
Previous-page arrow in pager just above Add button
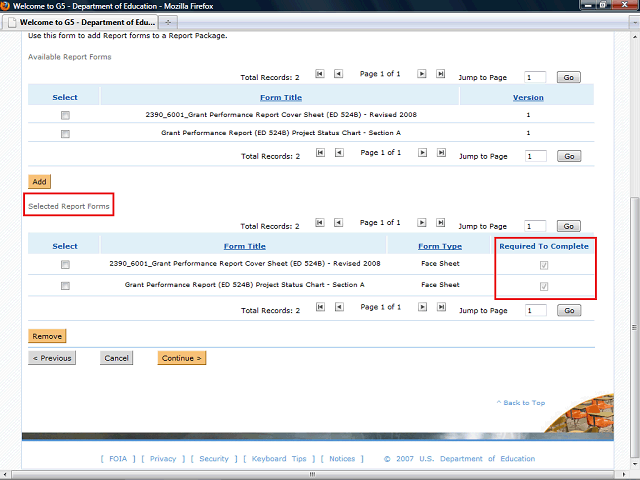tap(339, 153)
